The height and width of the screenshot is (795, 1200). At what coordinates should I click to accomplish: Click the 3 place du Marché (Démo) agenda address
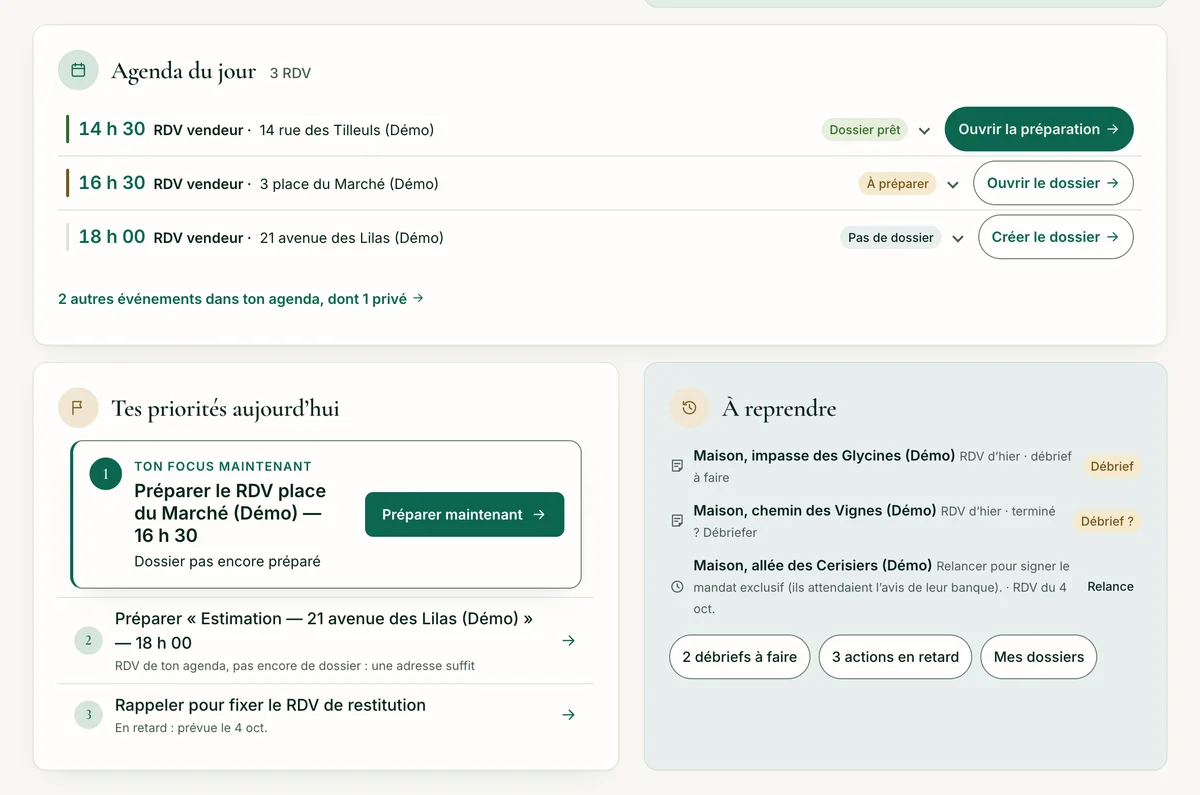pos(349,184)
